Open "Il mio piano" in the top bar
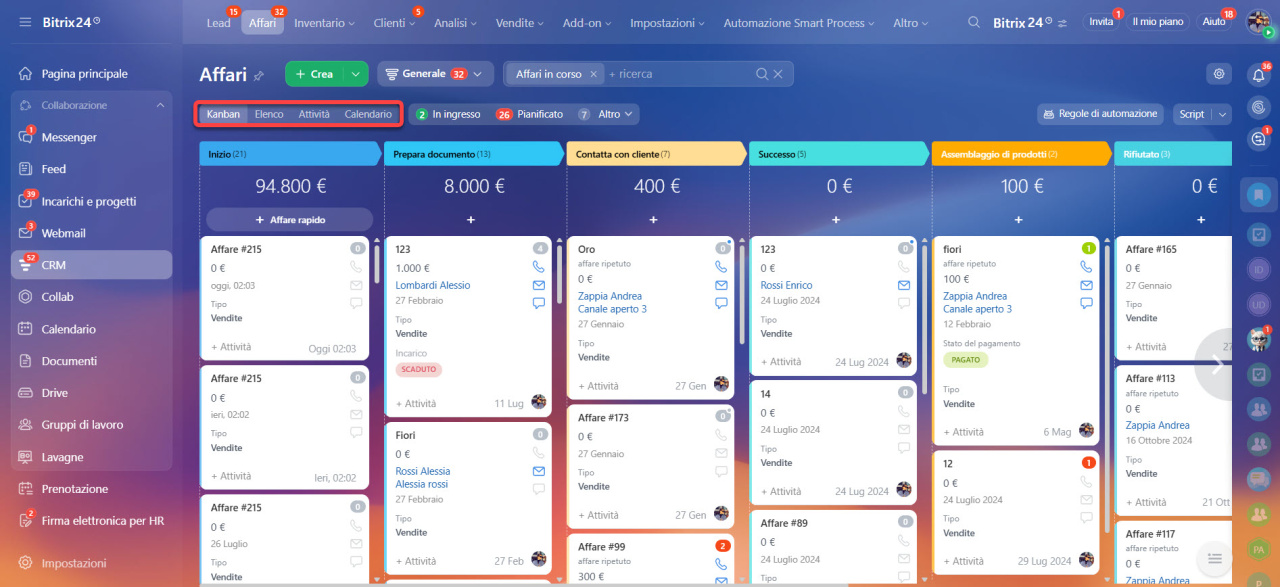Image resolution: width=1280 pixels, height=587 pixels. (x=1158, y=22)
